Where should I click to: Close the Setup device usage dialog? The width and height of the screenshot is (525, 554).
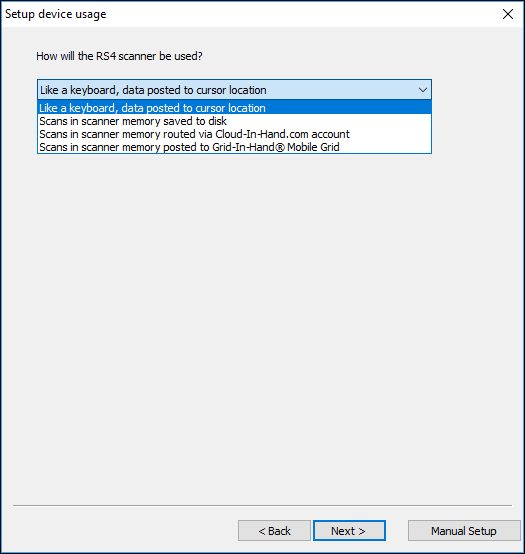pyautogui.click(x=508, y=14)
